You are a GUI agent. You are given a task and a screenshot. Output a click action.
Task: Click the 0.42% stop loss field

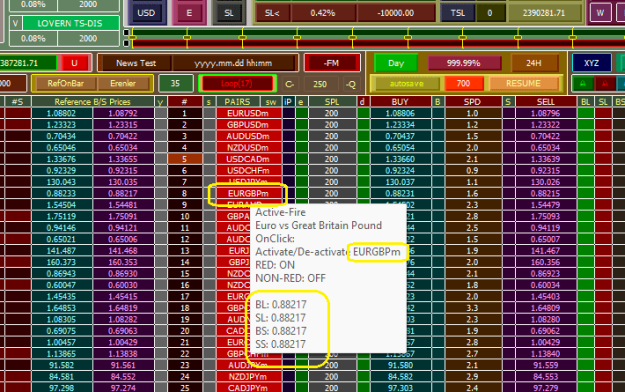(x=323, y=13)
